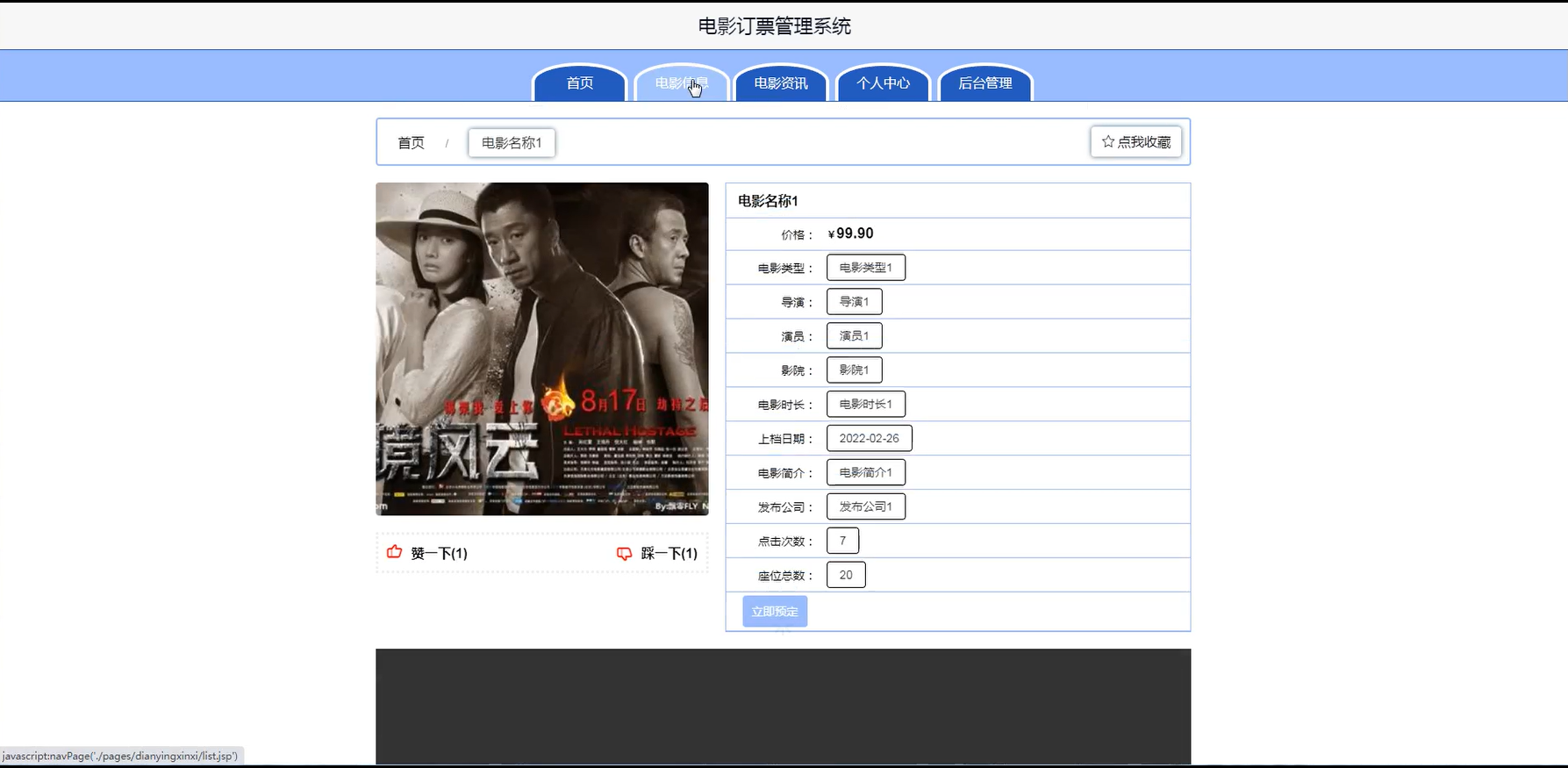Viewport: 1568px width, 768px height.
Task: Open the 电影信息 navigation tab
Action: click(682, 83)
